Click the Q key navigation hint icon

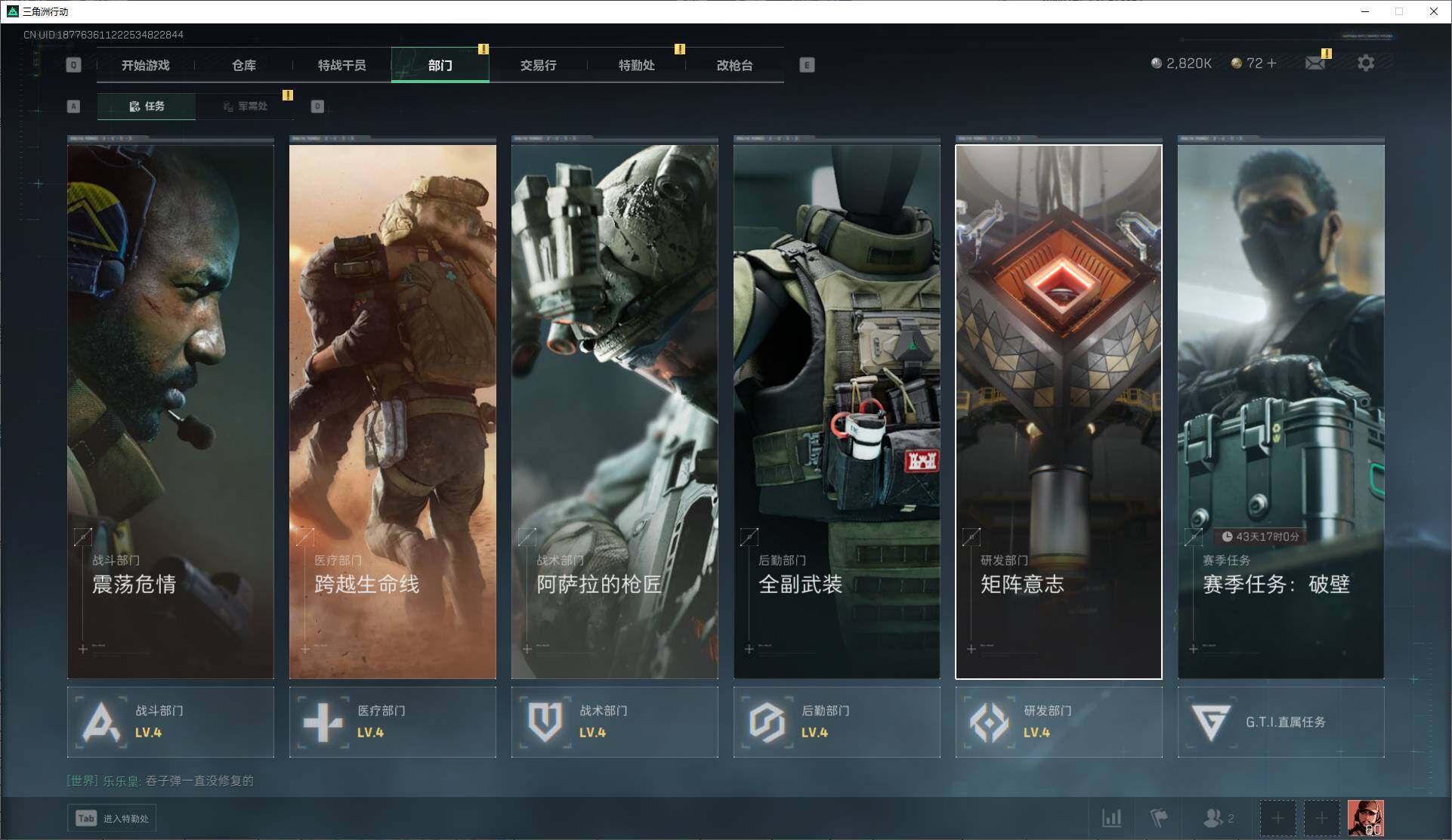click(x=73, y=65)
